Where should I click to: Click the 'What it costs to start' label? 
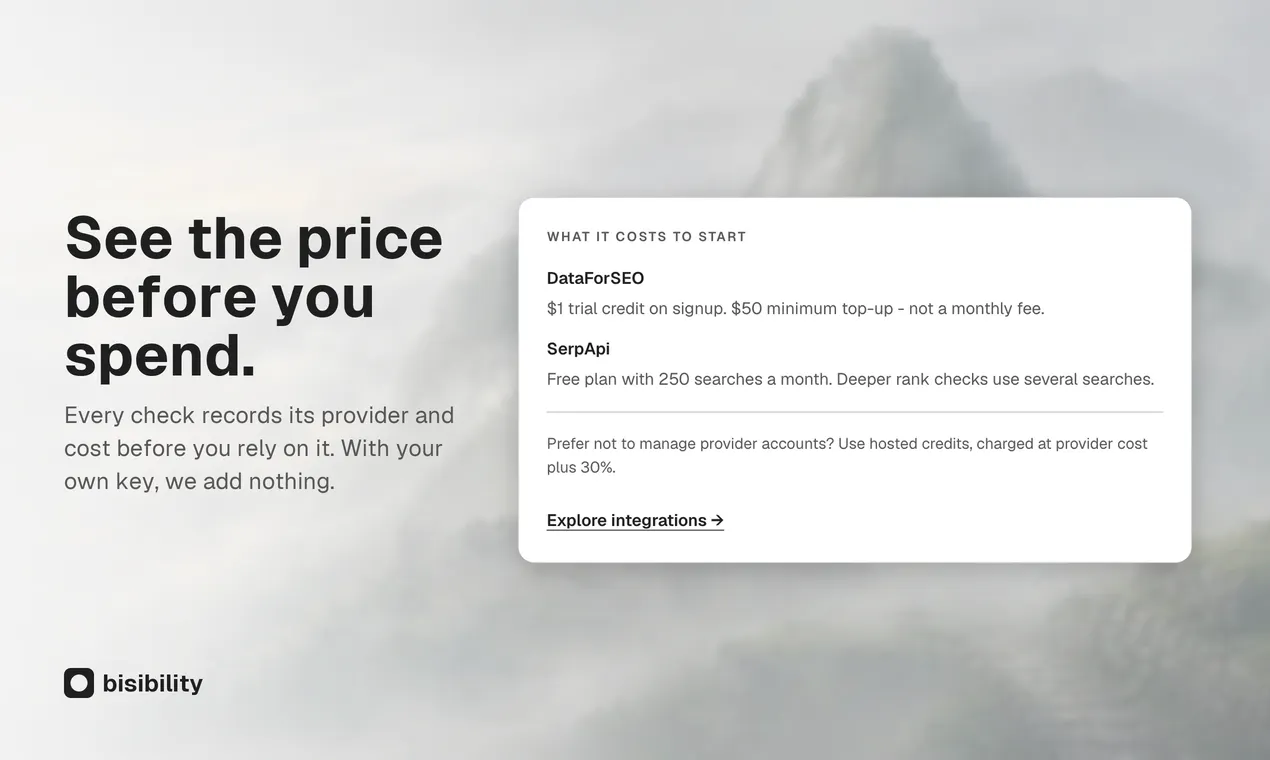[647, 237]
